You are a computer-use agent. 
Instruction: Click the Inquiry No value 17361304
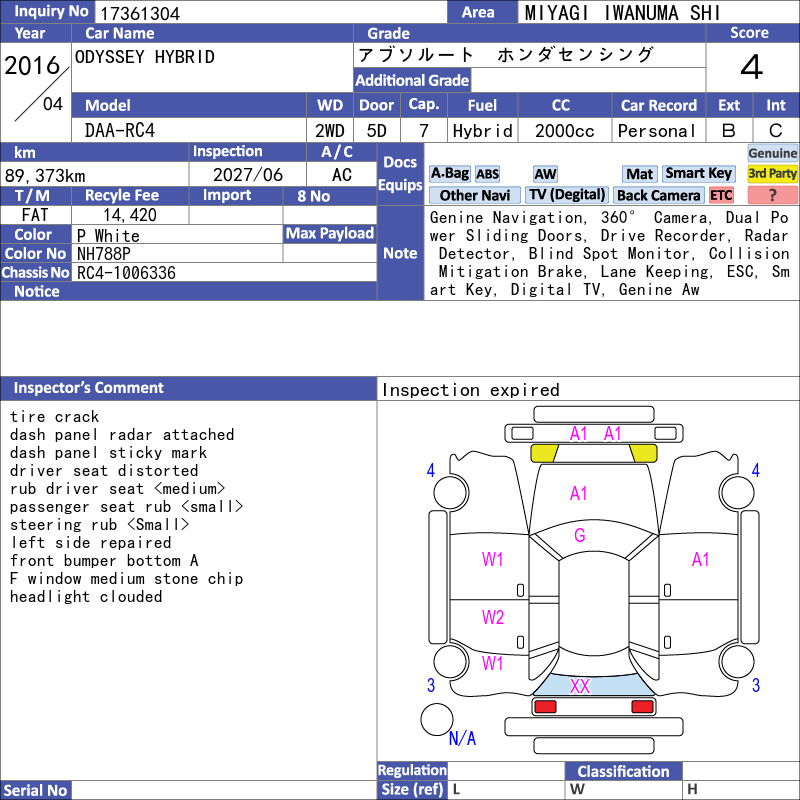pos(140,13)
